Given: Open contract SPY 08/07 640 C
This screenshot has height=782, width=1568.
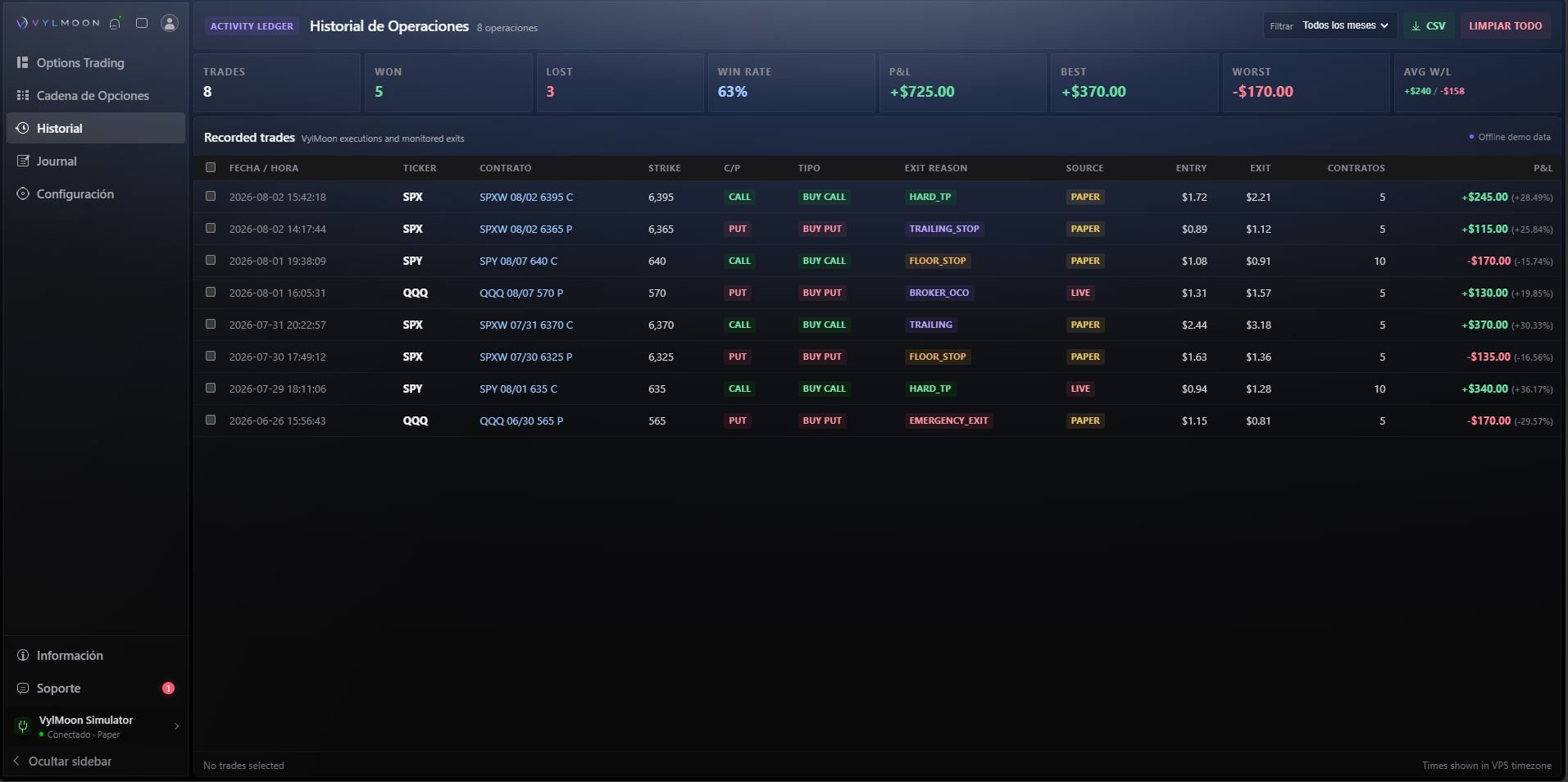Looking at the screenshot, I should click(x=518, y=261).
